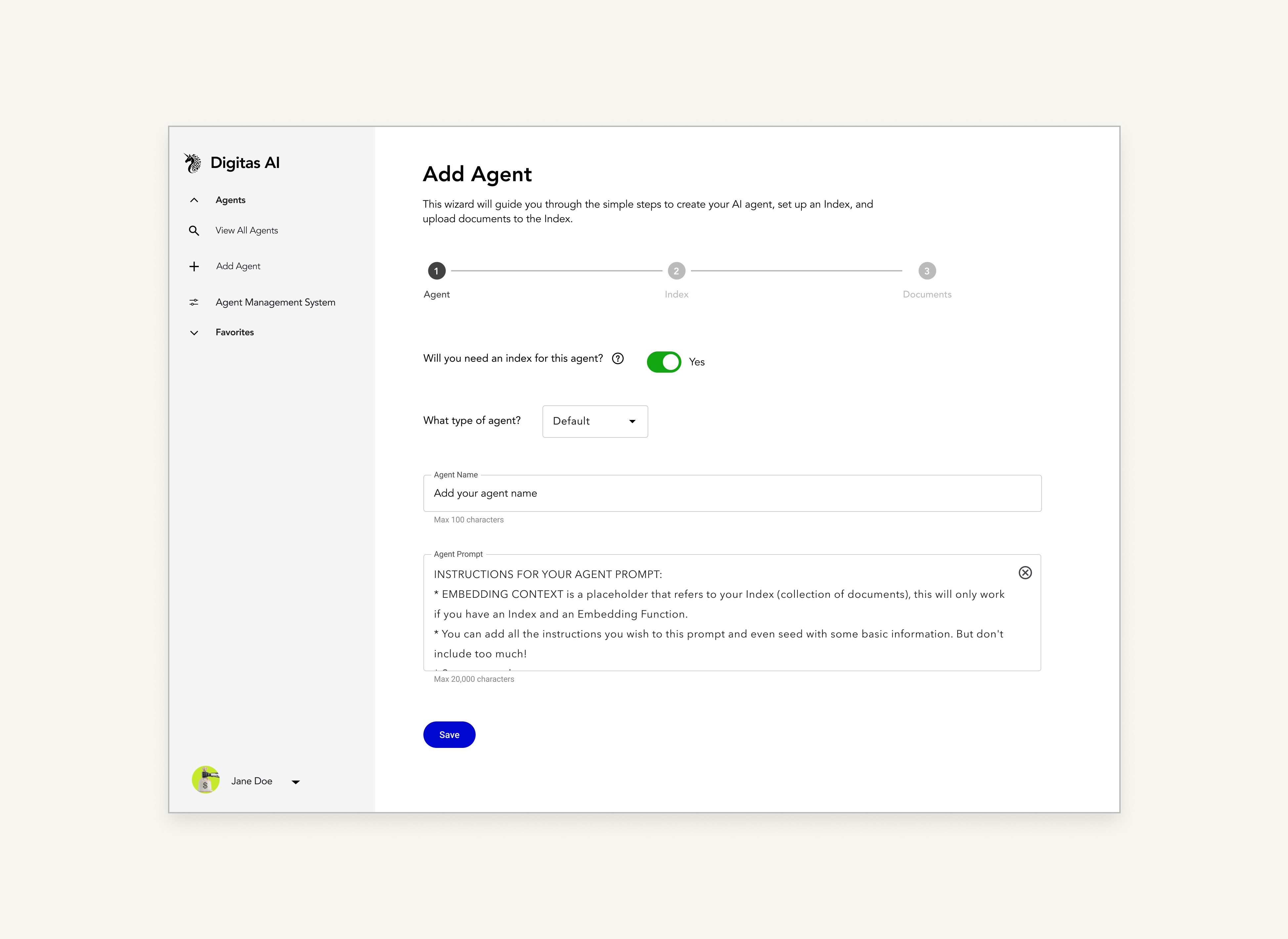Click into the Agent Name field
The image size is (1288, 939).
[732, 493]
